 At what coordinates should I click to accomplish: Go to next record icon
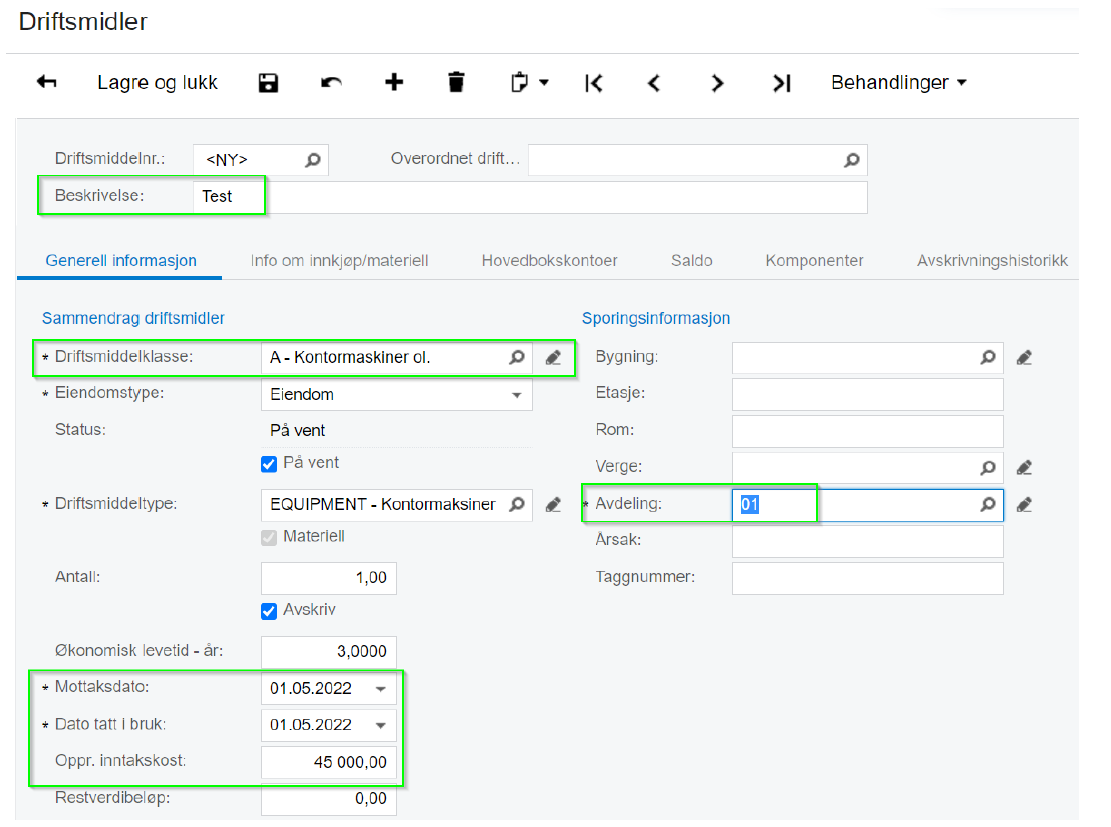click(x=717, y=83)
